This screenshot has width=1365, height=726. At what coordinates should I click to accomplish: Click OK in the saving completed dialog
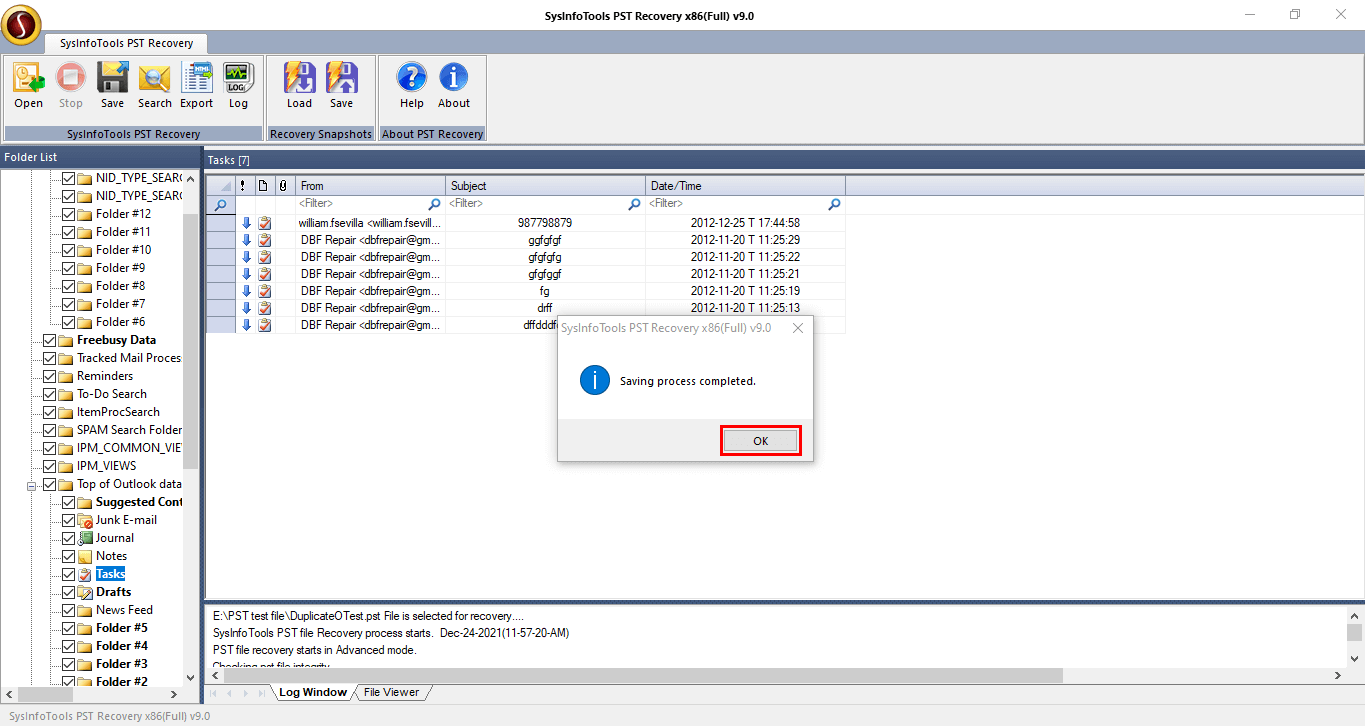pos(761,441)
